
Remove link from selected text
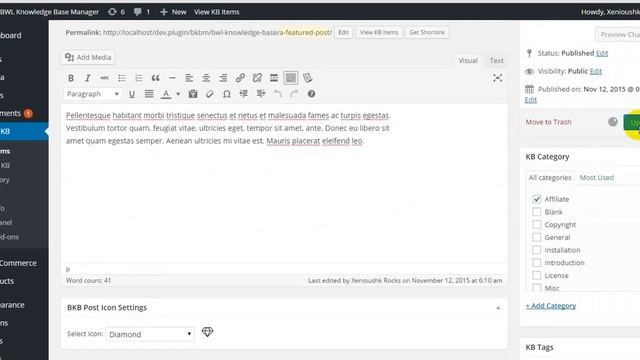(257, 78)
